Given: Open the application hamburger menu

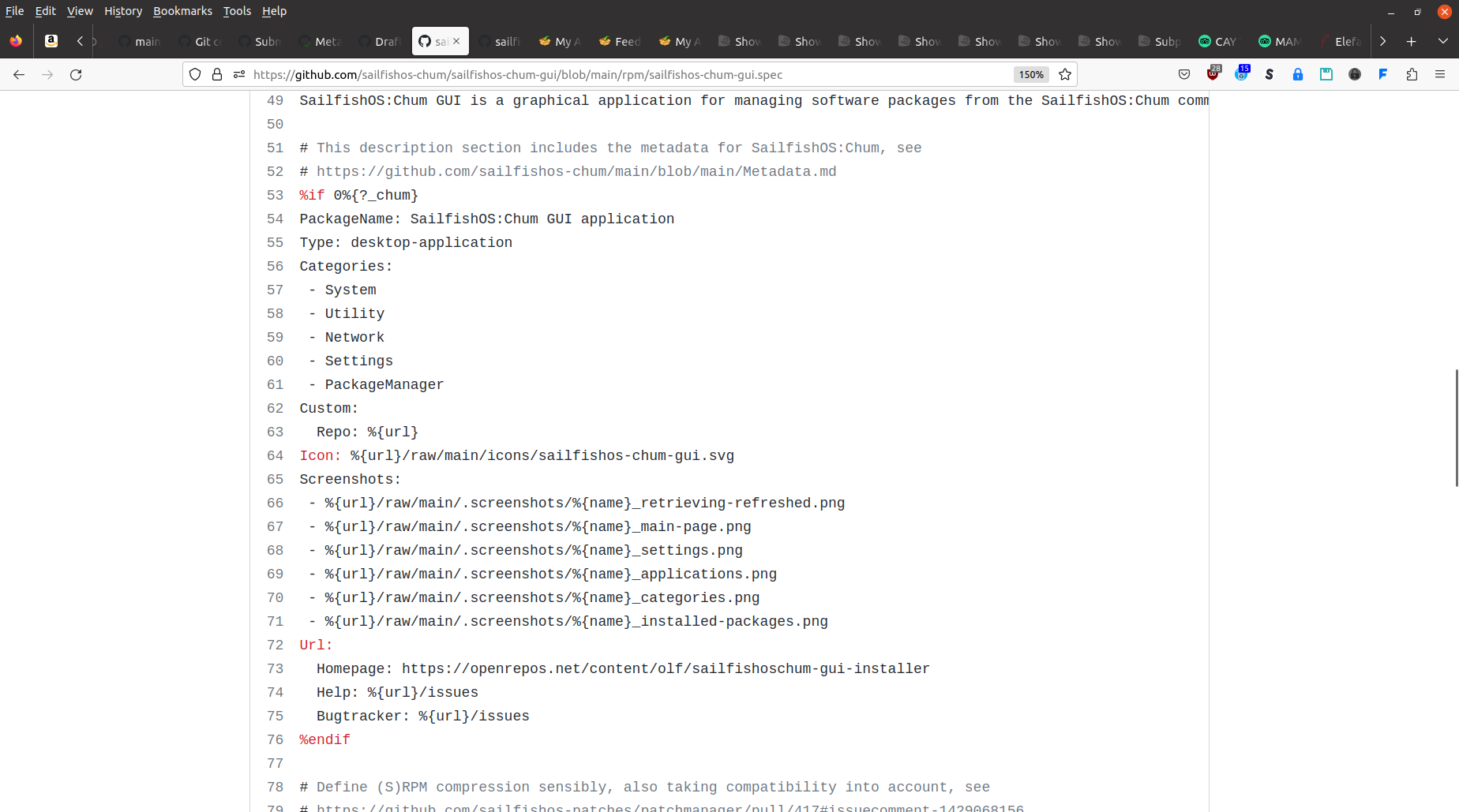Looking at the screenshot, I should click(x=1442, y=74).
